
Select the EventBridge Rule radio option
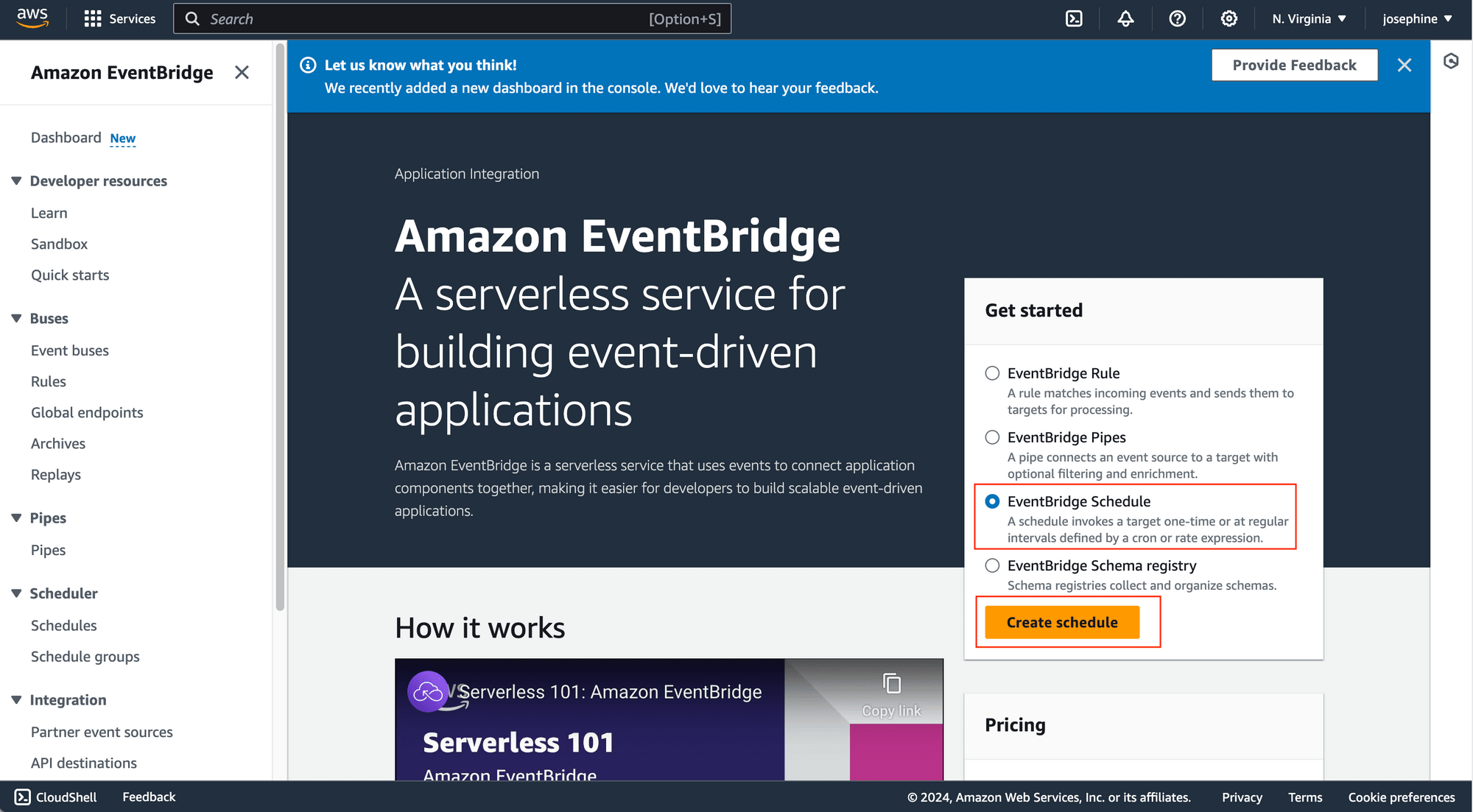tap(992, 373)
